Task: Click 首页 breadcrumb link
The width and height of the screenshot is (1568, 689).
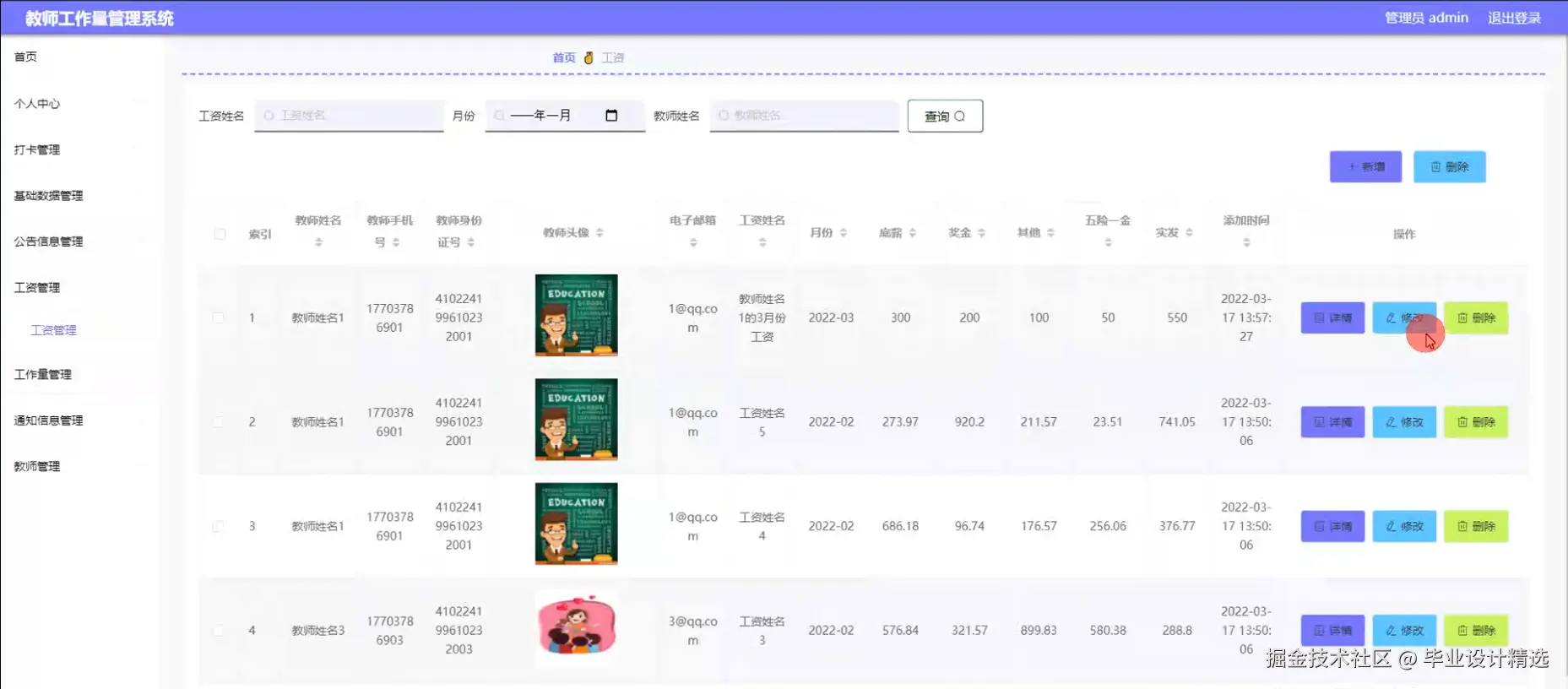Action: click(564, 57)
